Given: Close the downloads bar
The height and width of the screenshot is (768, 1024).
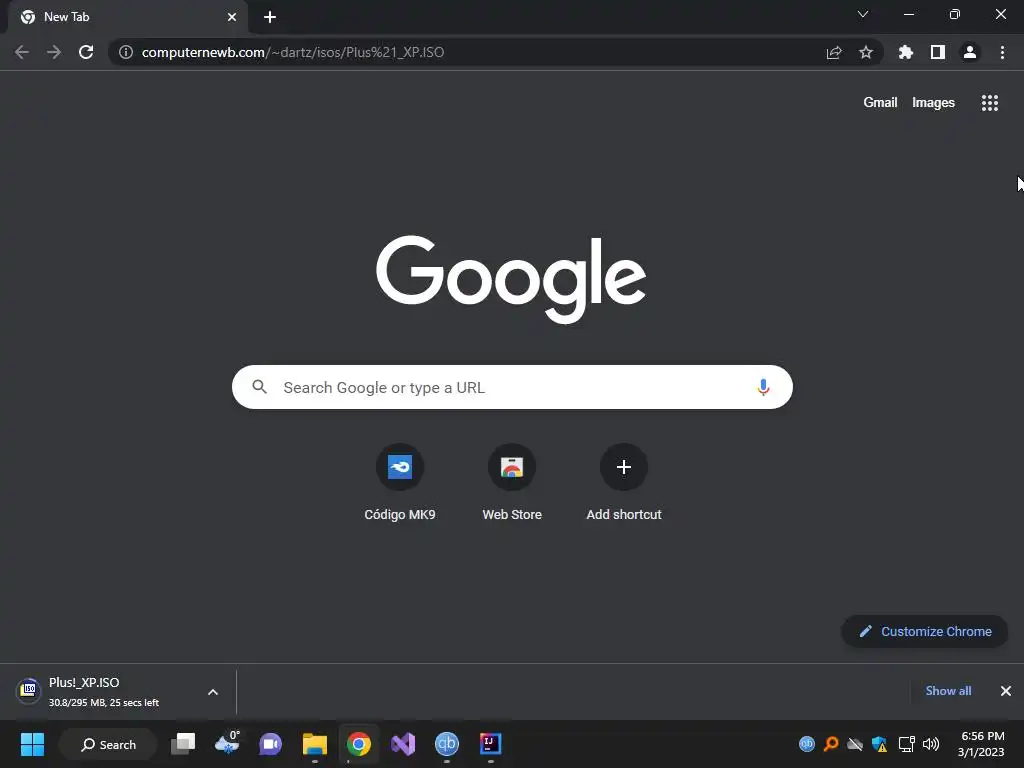Looking at the screenshot, I should (x=1006, y=691).
